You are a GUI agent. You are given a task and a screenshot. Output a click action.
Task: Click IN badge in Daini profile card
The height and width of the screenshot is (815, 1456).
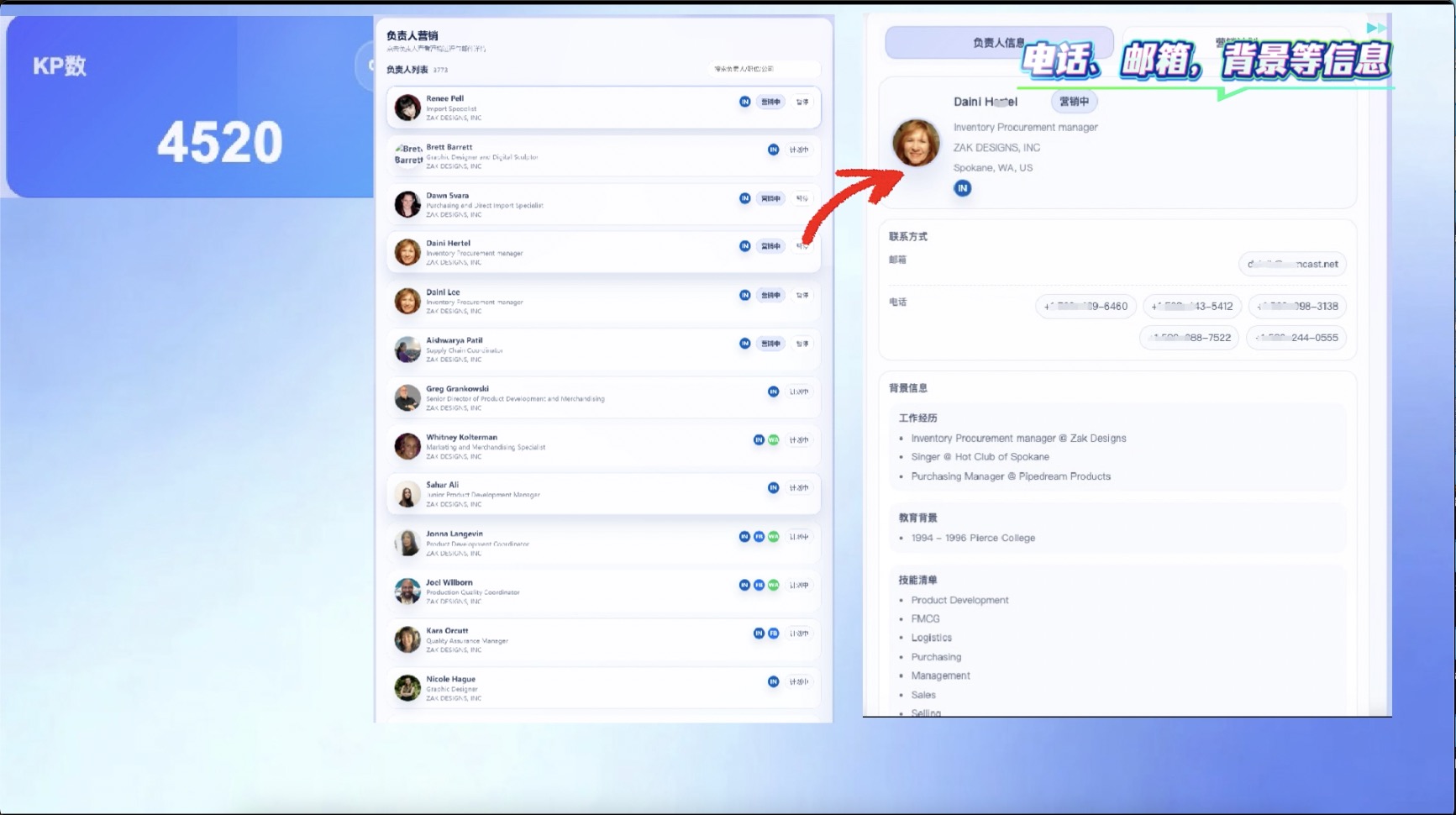click(962, 188)
